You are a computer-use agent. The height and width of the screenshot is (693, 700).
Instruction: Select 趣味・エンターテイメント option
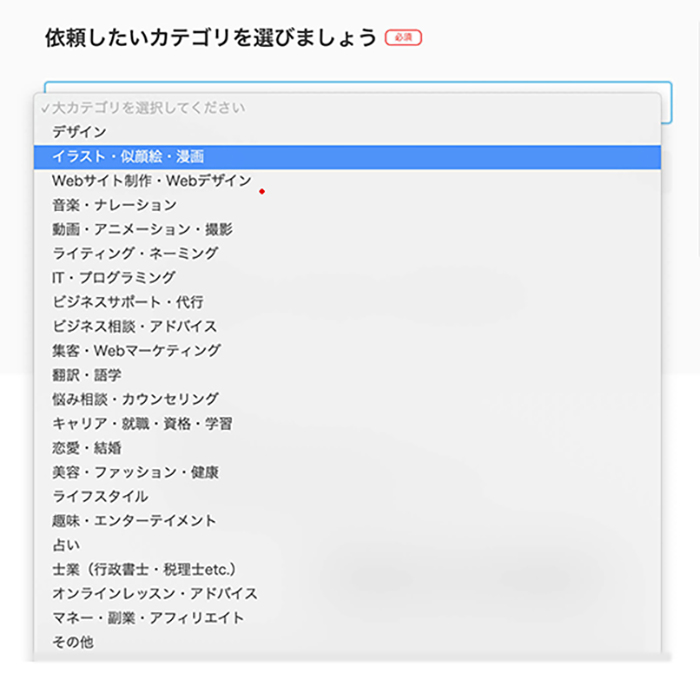point(347,521)
